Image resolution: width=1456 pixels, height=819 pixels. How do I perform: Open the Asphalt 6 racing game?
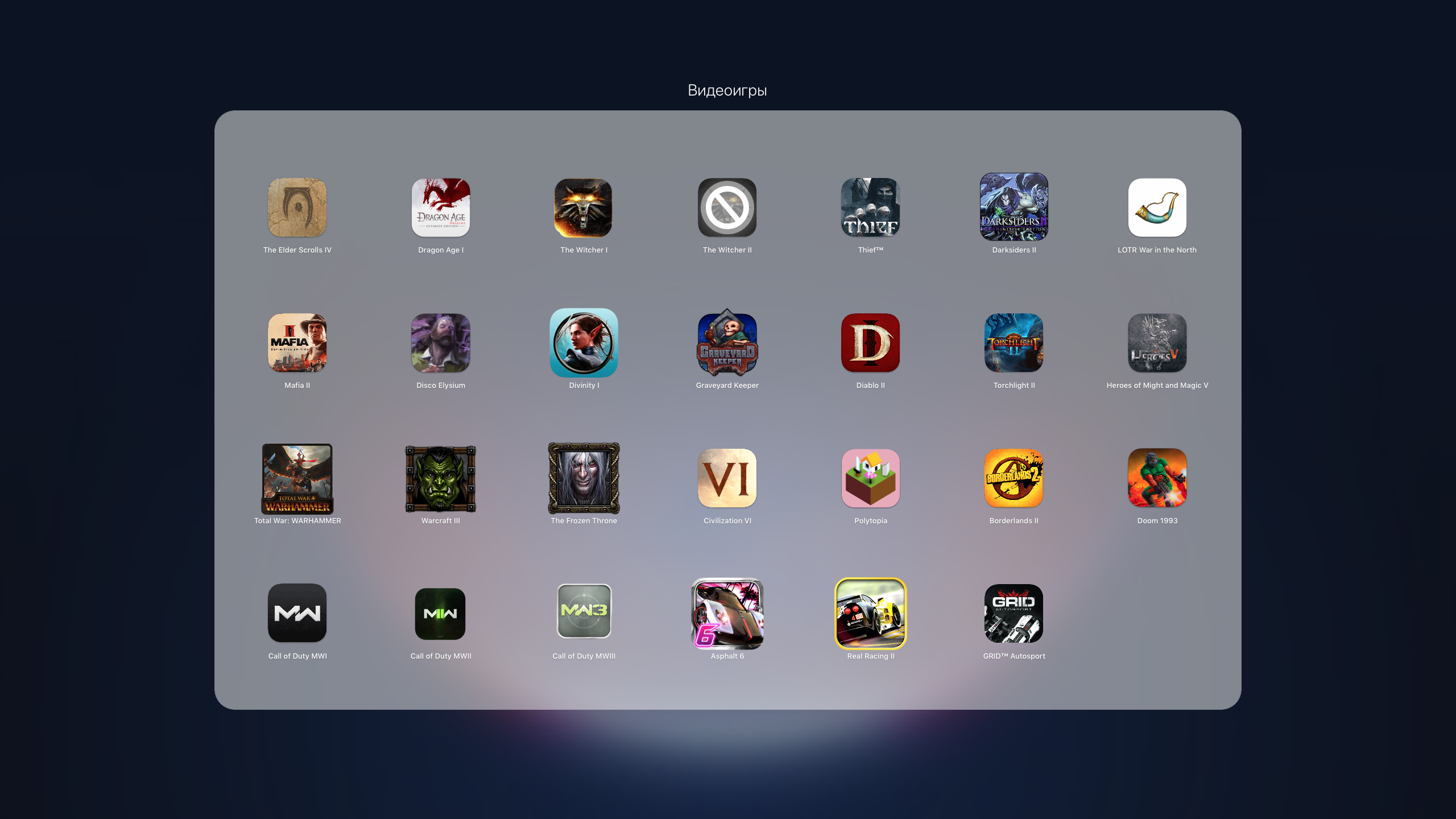coord(727,614)
